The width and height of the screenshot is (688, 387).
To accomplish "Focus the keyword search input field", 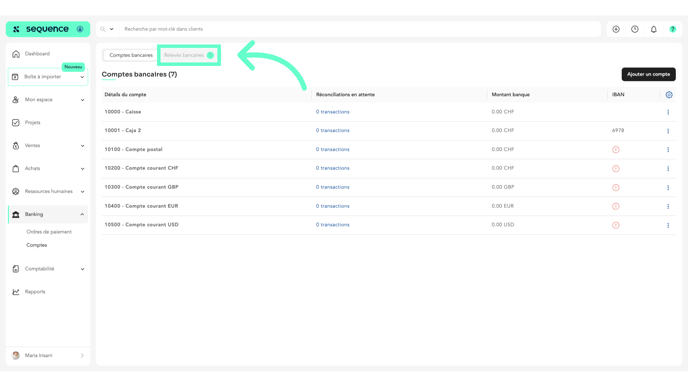I will click(x=360, y=29).
